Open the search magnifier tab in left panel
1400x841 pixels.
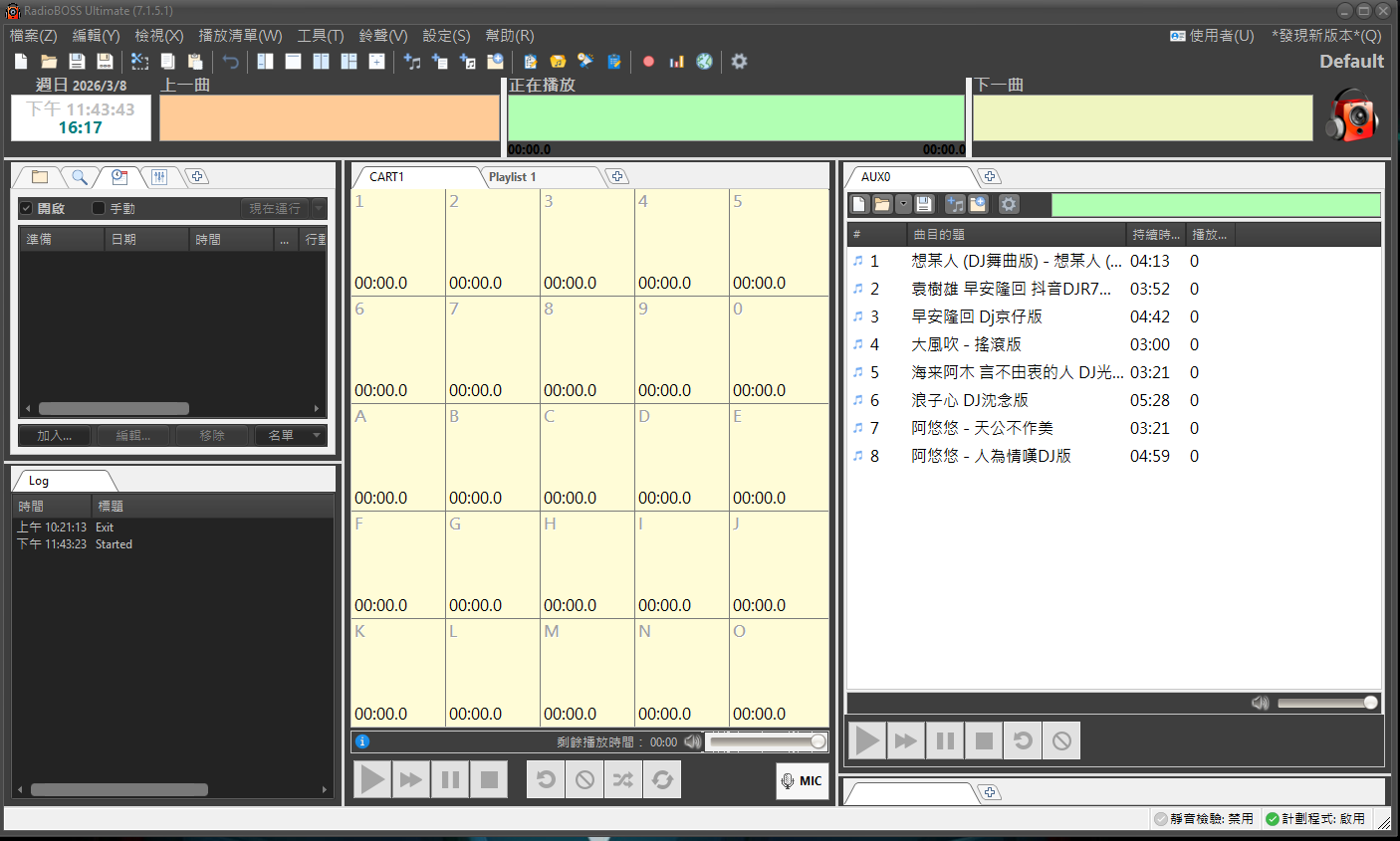click(80, 177)
